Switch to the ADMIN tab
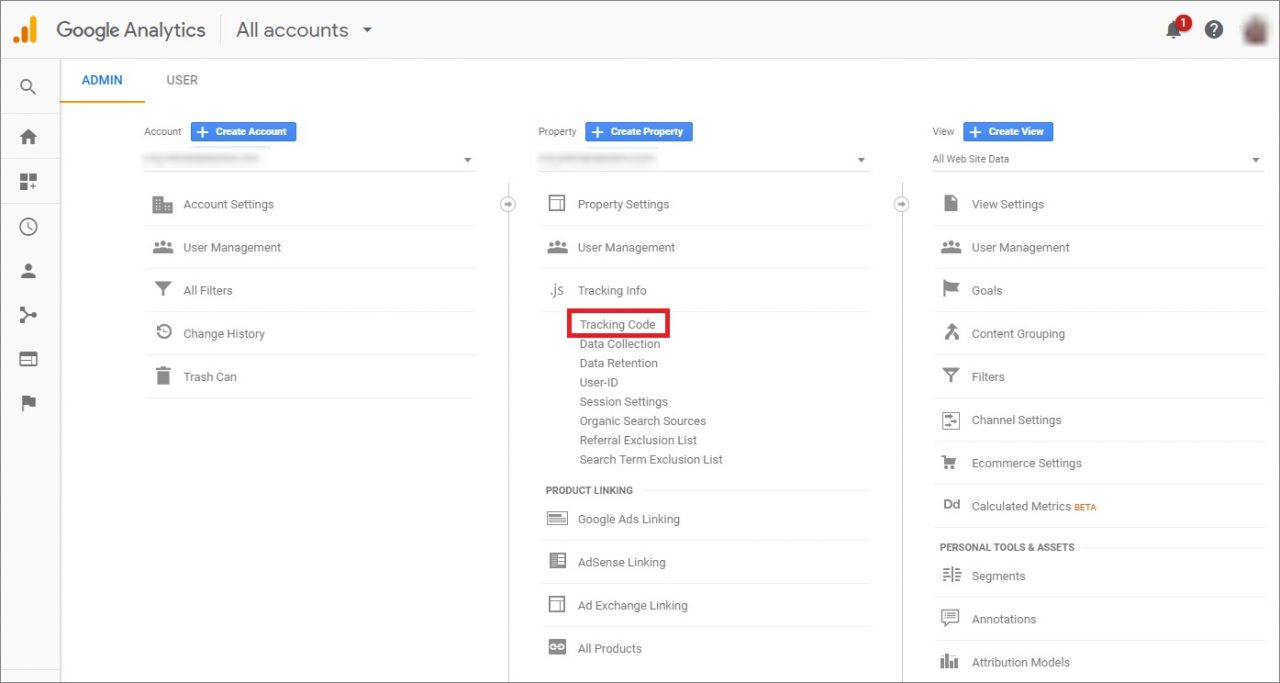Screen dimensions: 1280x683 coord(102,80)
